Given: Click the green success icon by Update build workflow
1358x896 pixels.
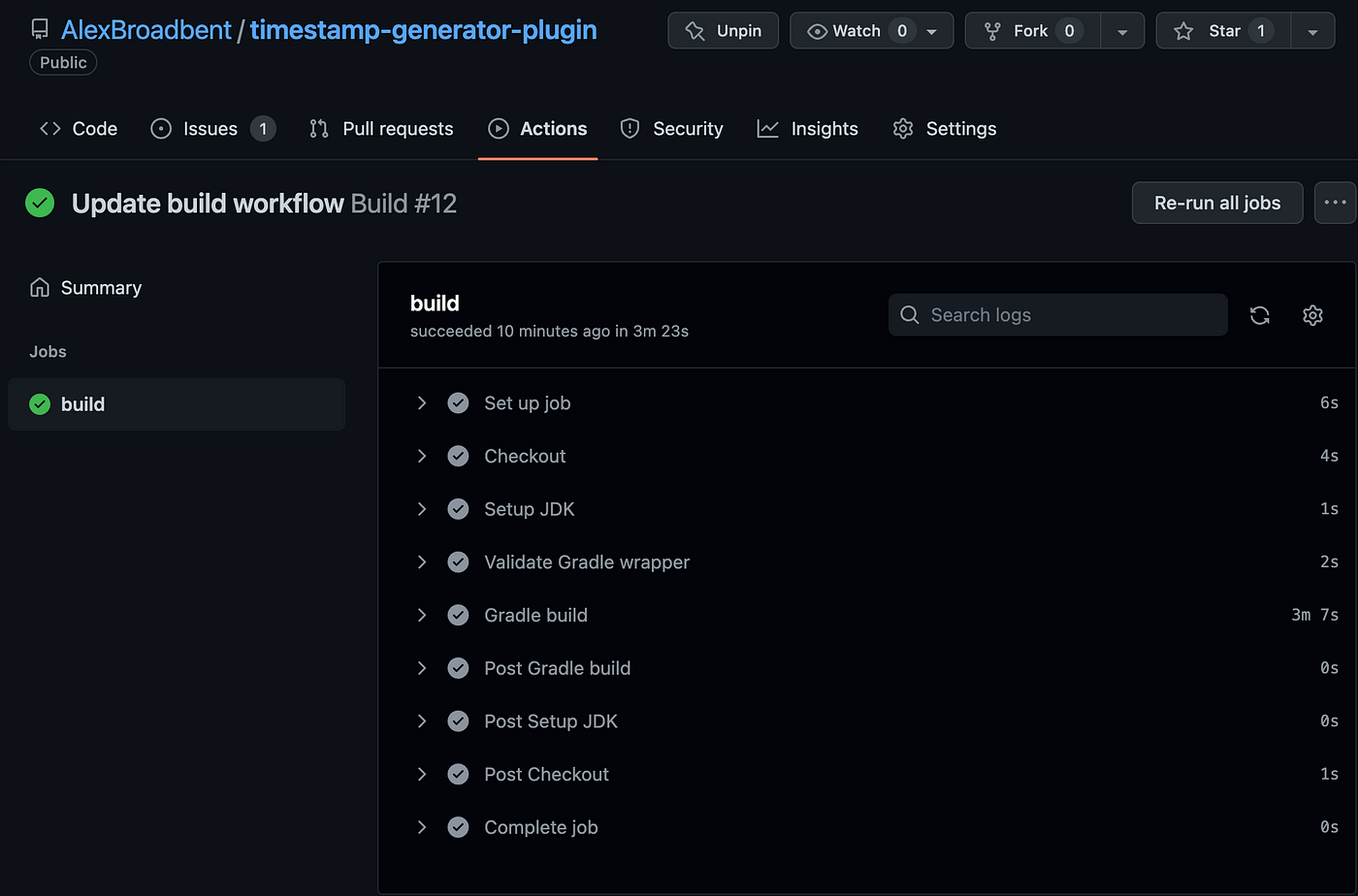Looking at the screenshot, I should coord(40,203).
